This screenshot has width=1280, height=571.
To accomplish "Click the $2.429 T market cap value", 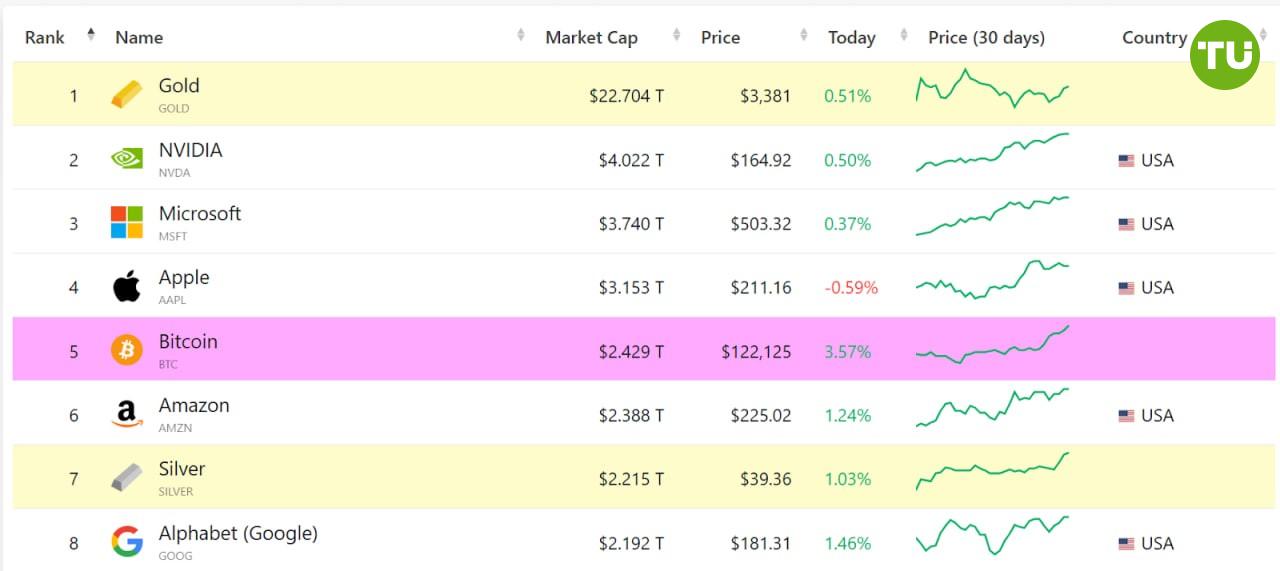I will pos(631,352).
